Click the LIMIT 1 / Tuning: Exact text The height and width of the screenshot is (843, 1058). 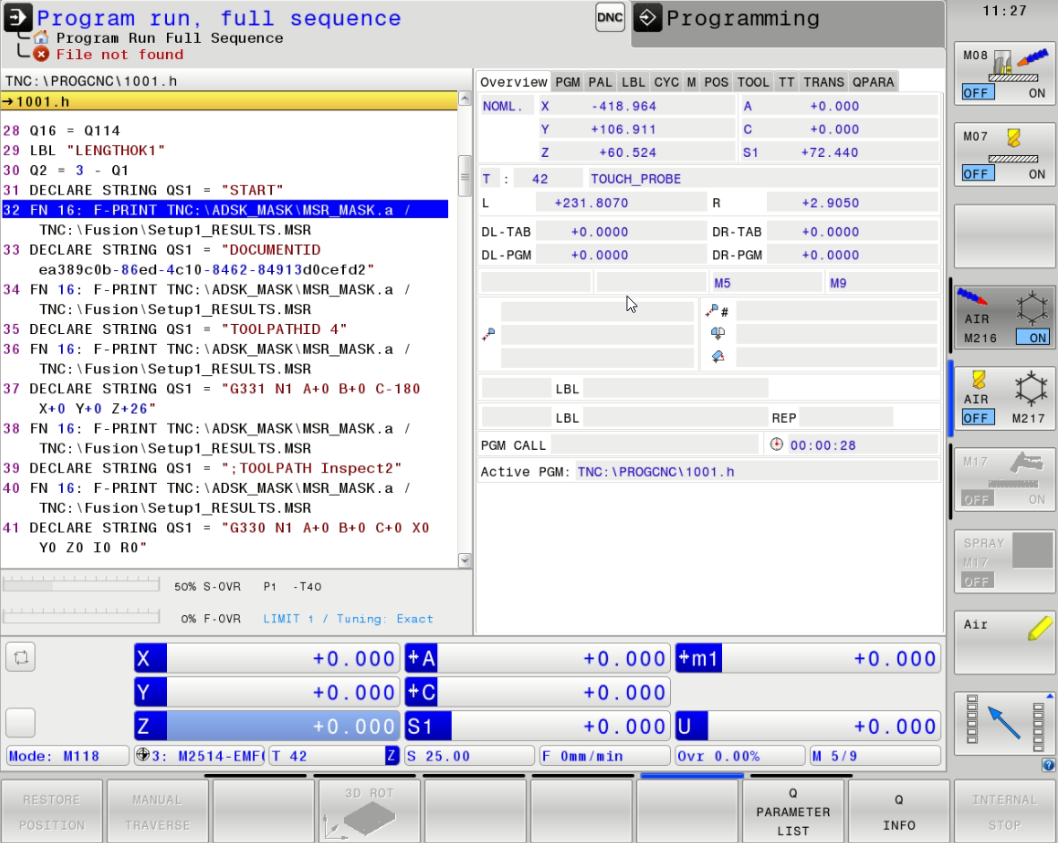348,618
